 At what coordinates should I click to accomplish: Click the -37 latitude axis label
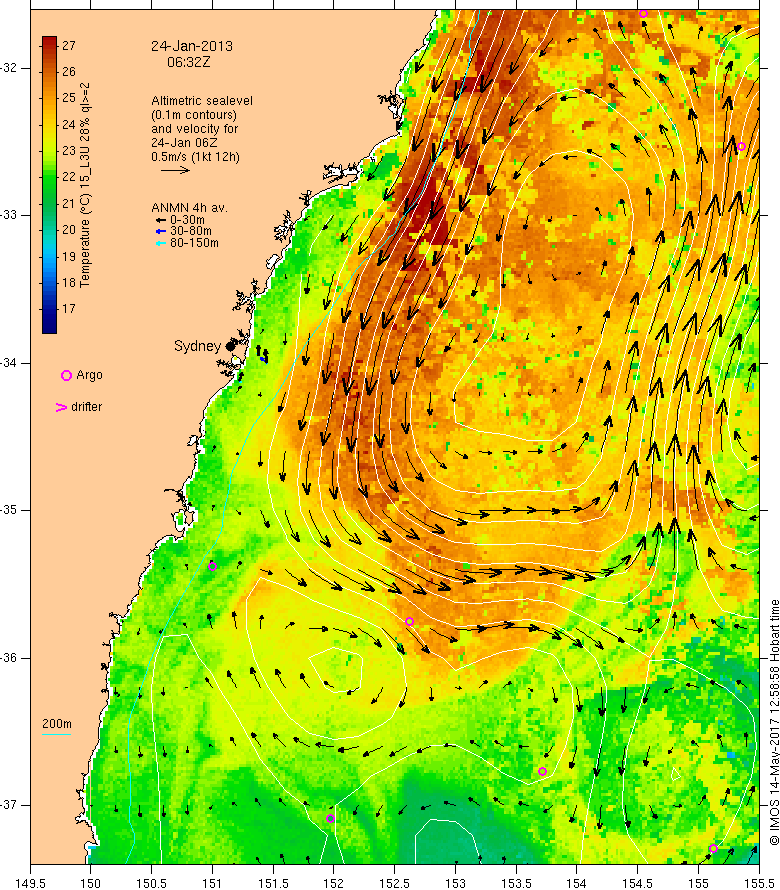point(9,805)
